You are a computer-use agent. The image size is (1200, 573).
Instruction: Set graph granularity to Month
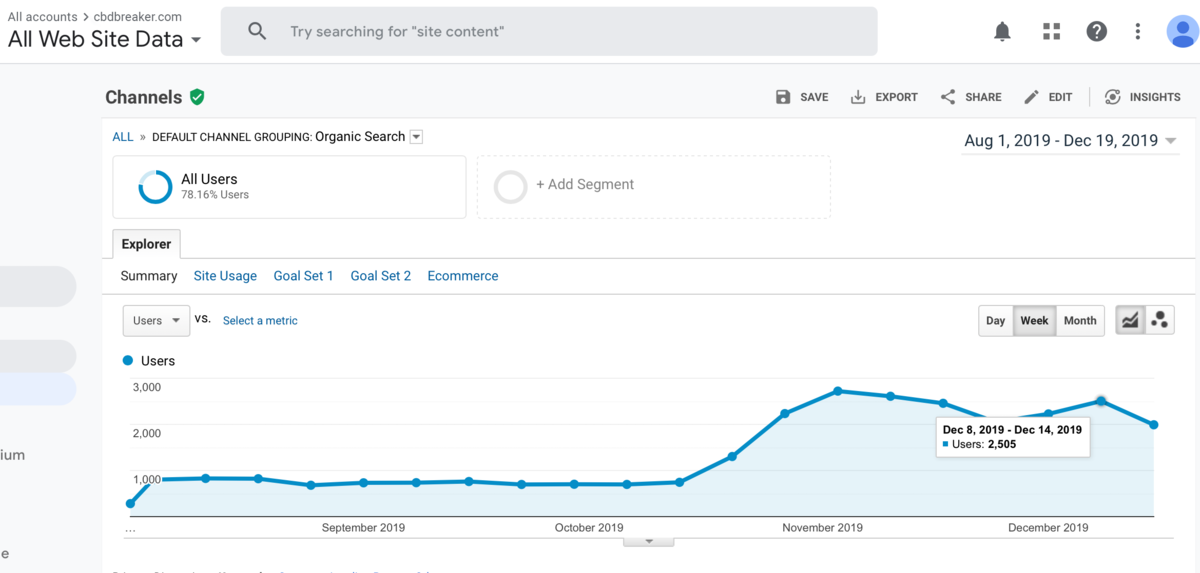point(1080,321)
